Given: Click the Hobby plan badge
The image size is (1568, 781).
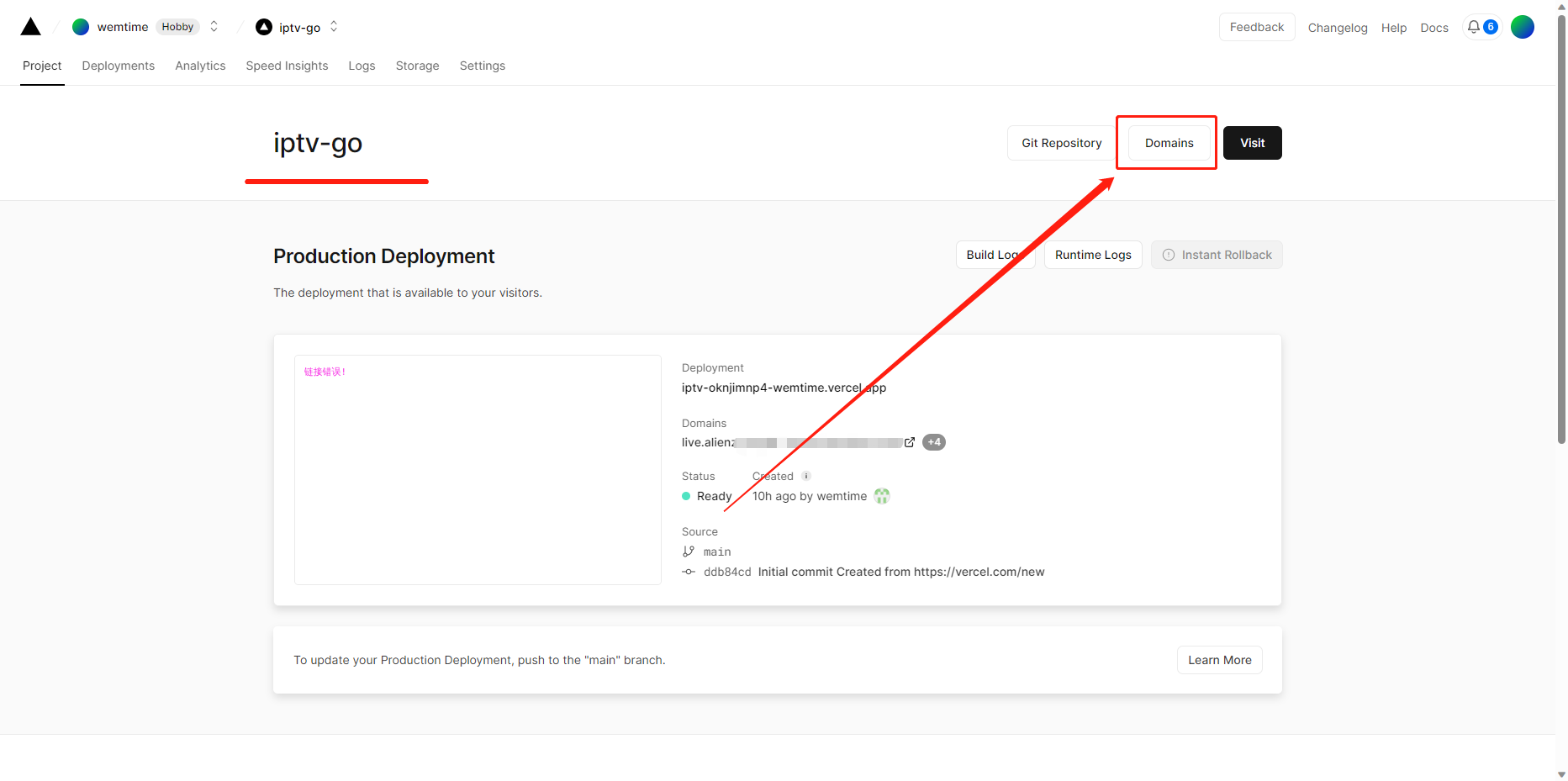Looking at the screenshot, I should click(x=177, y=27).
